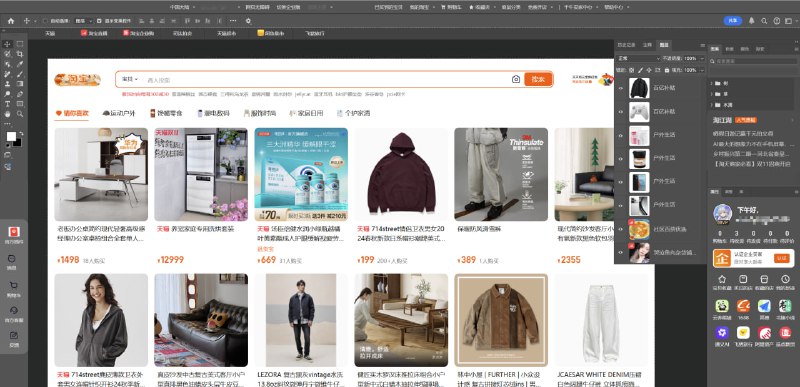Image resolution: width=800 pixels, height=387 pixels.
Task: Click the search icon beside the bell
Action: coord(764,21)
